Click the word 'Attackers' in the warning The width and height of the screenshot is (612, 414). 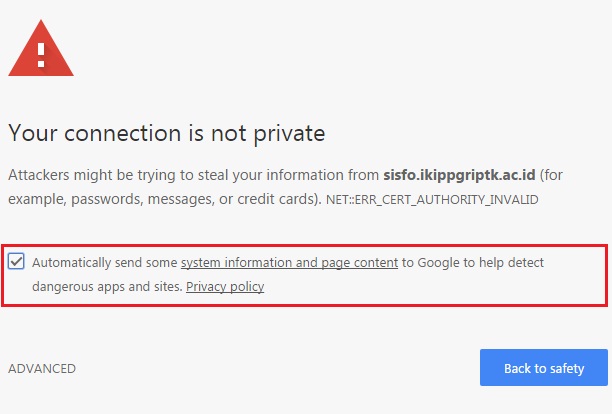[x=40, y=174]
